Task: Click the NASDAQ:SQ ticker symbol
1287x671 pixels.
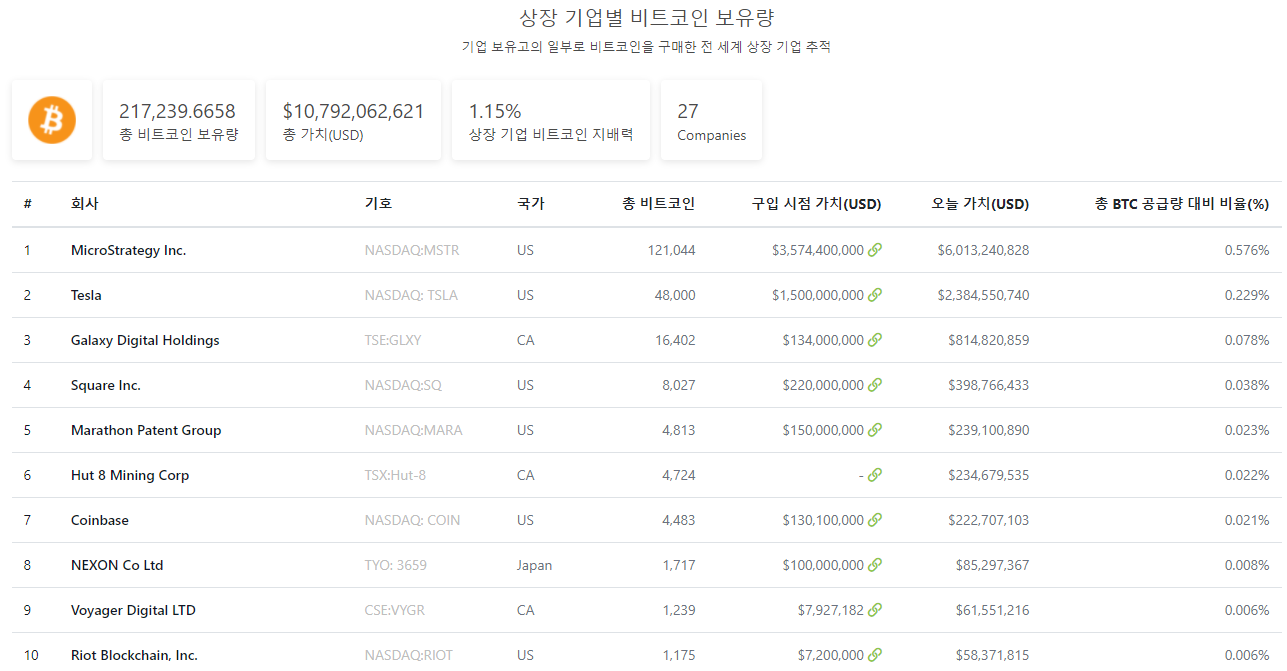Action: tap(403, 385)
